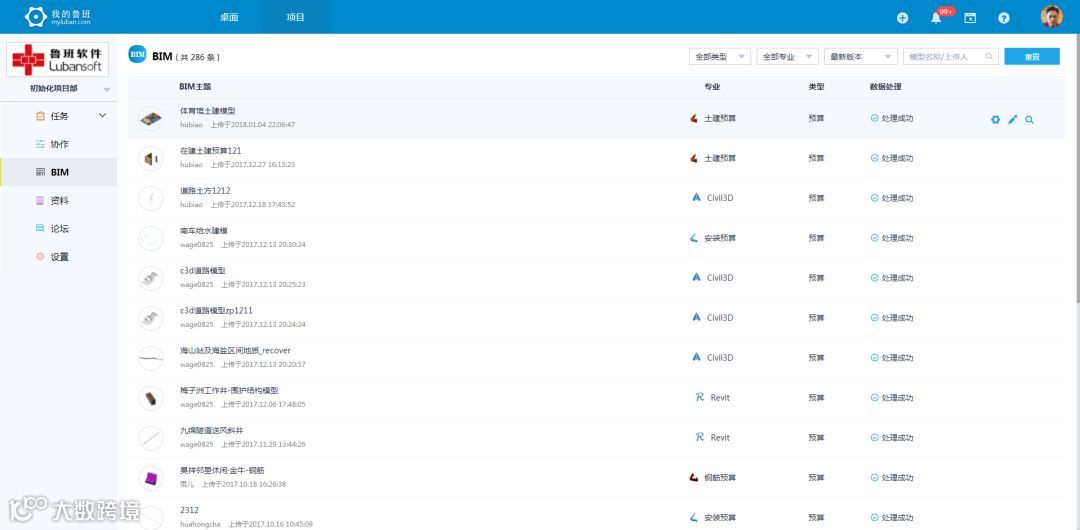Click 土建预算 icon in 体育馆土建模型 row

point(694,119)
